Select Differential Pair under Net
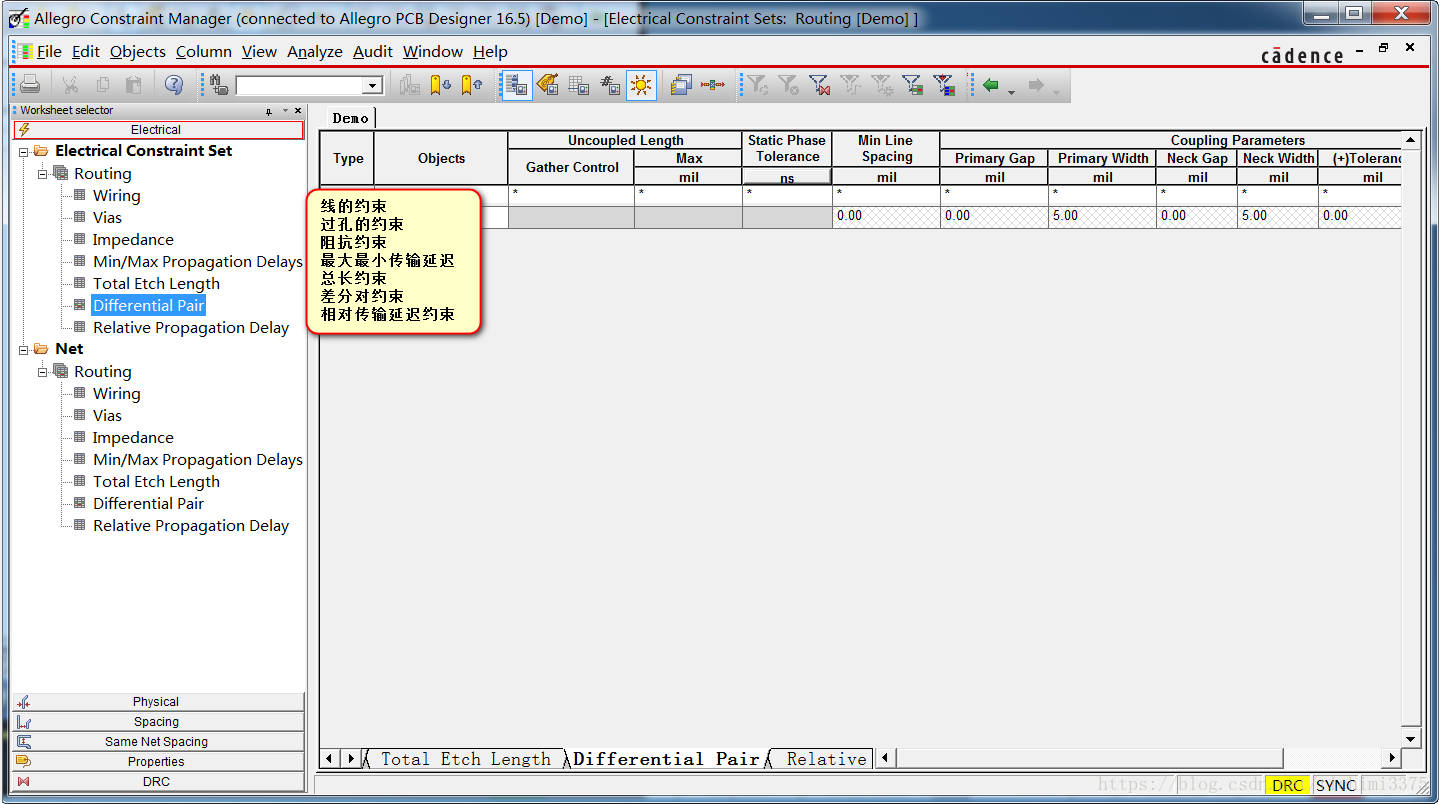This screenshot has width=1439, height=804. [x=148, y=504]
